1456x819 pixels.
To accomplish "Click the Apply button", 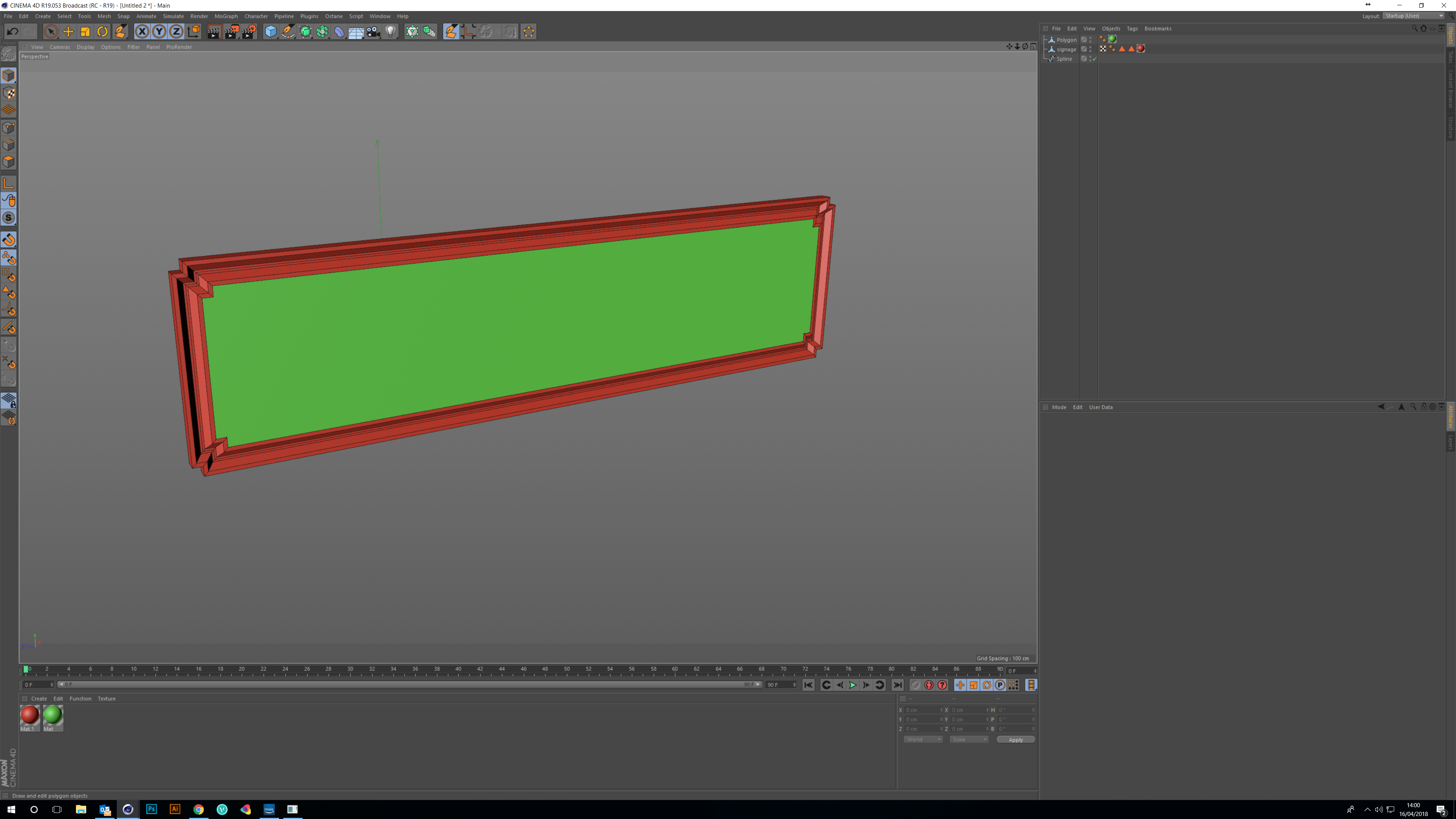I will [1015, 739].
